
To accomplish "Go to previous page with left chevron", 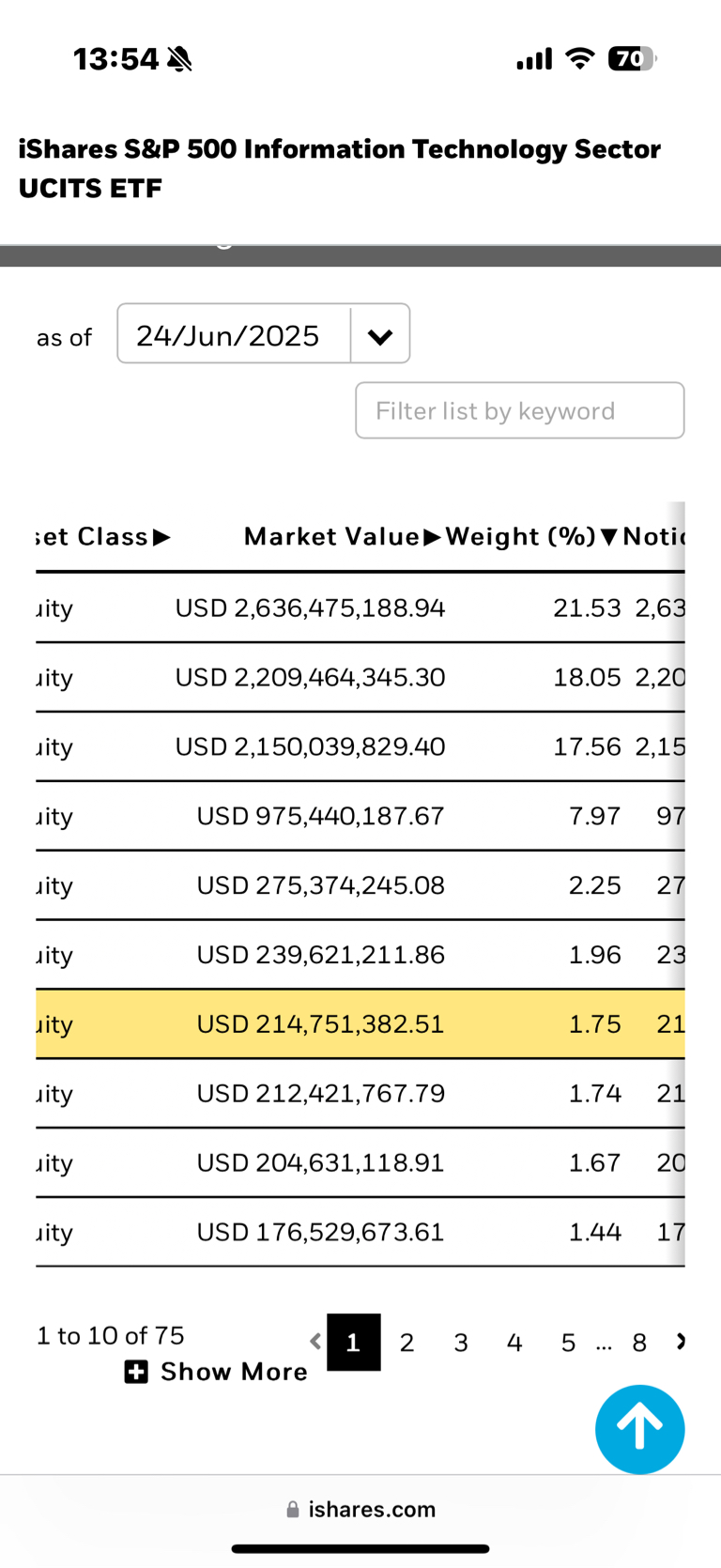I will pos(315,1342).
